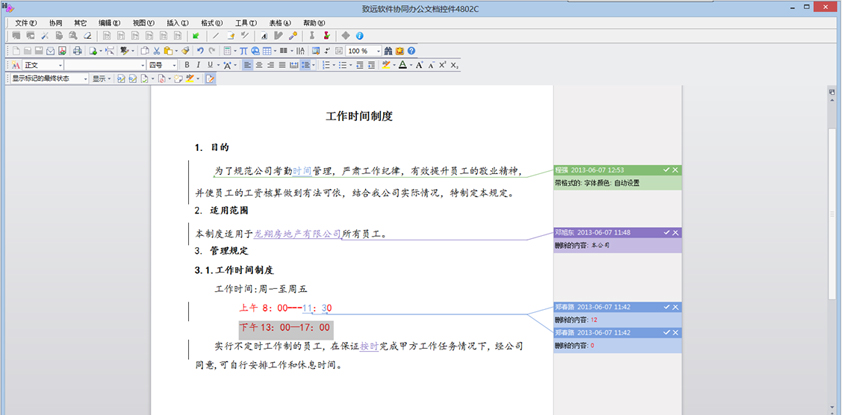Reject 郑旭东's deletion of 本公司

tap(675, 232)
